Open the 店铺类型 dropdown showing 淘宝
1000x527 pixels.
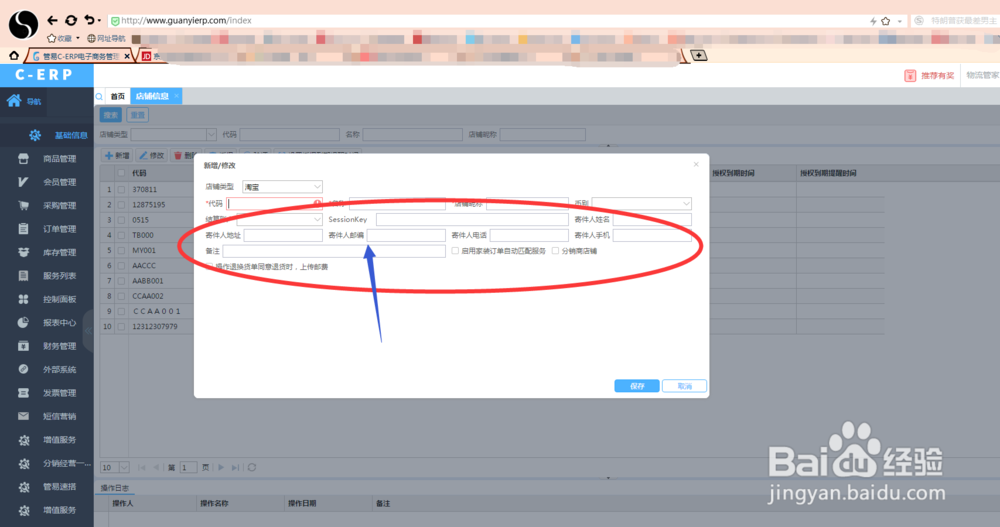pos(283,187)
